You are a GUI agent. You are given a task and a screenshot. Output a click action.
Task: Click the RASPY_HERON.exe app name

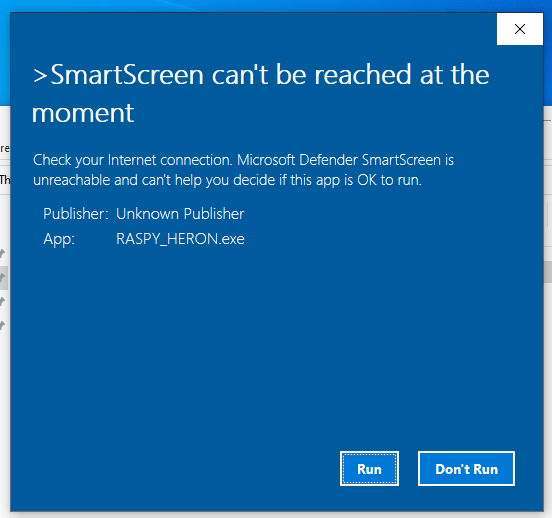coord(180,239)
